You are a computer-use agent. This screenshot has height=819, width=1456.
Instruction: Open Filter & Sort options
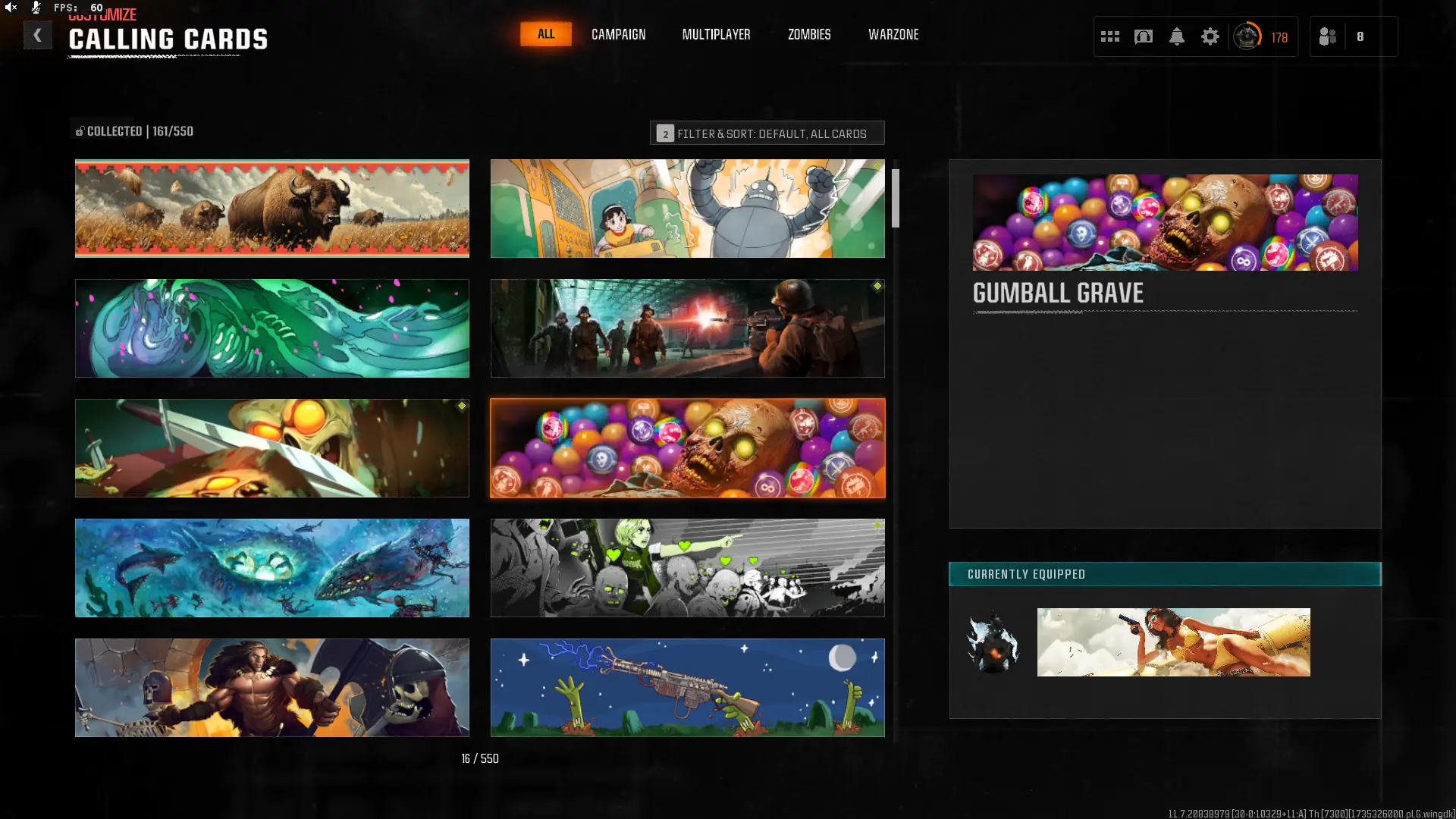(x=767, y=133)
